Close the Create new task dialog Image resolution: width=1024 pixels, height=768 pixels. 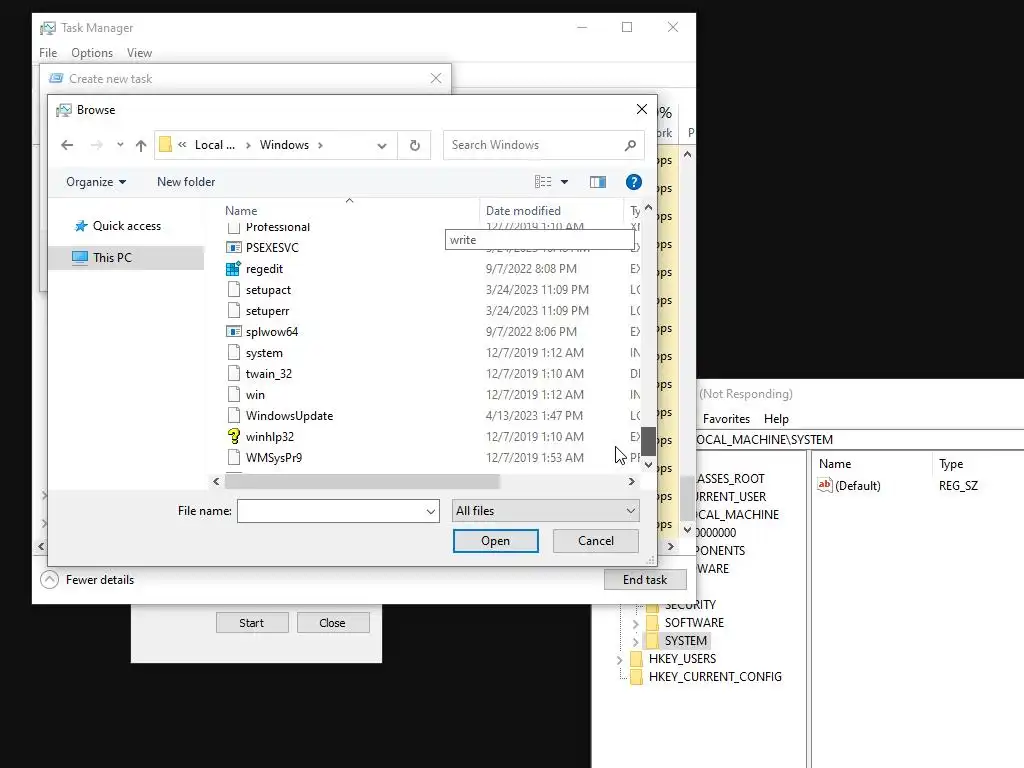[x=436, y=78]
